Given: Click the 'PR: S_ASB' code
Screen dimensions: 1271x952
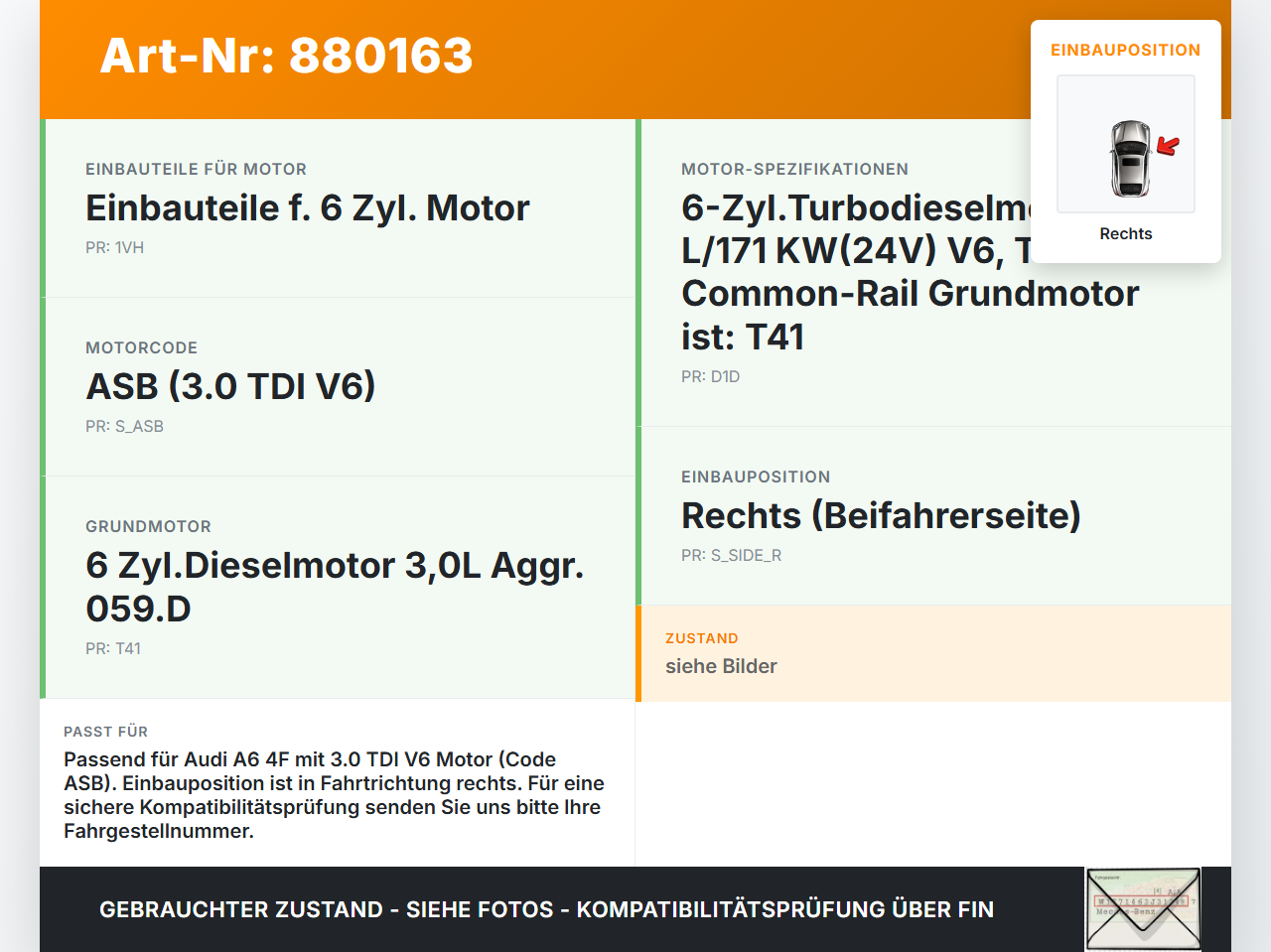Looking at the screenshot, I should 125,427.
